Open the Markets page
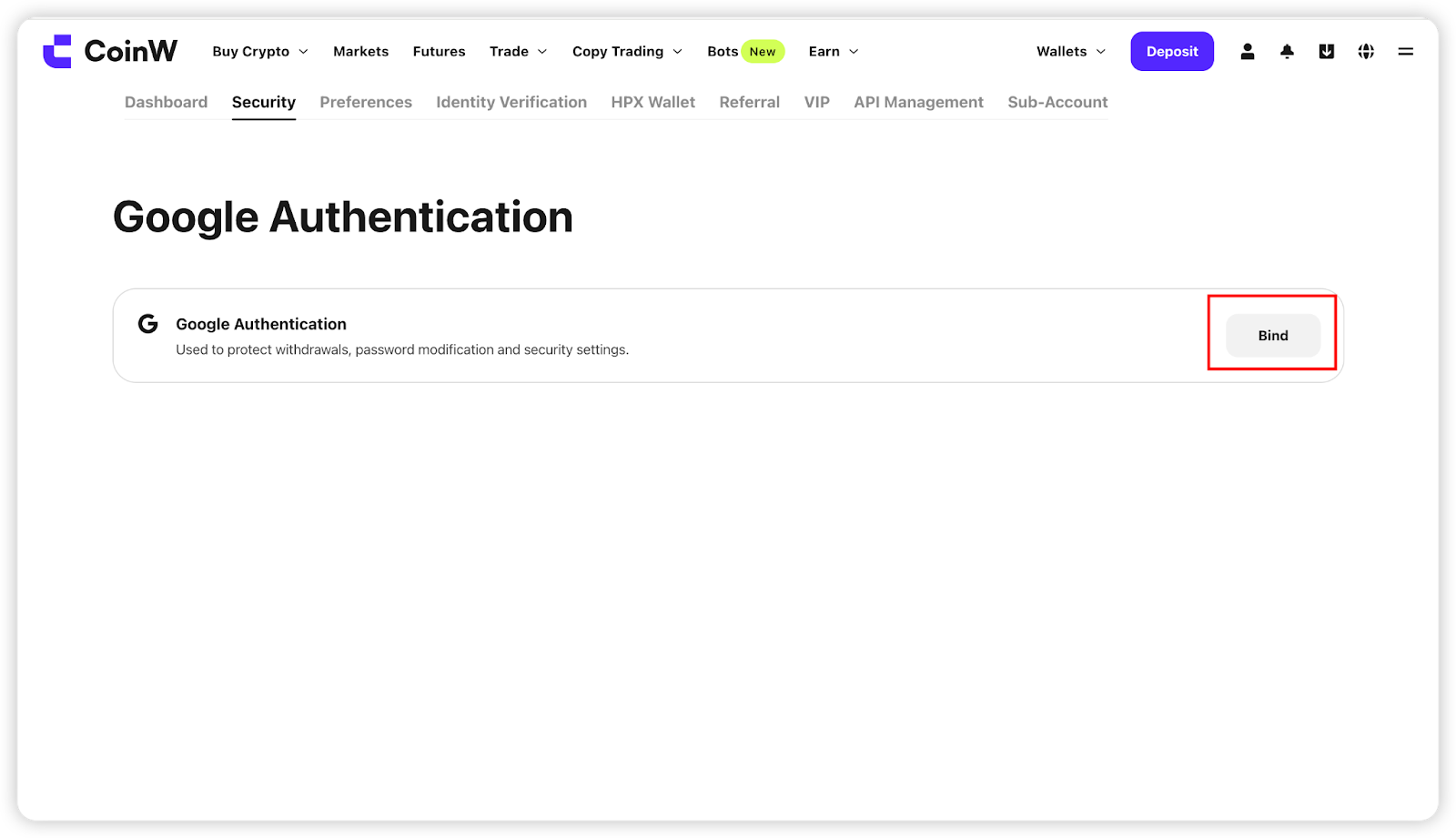This screenshot has width=1456, height=838. click(360, 52)
